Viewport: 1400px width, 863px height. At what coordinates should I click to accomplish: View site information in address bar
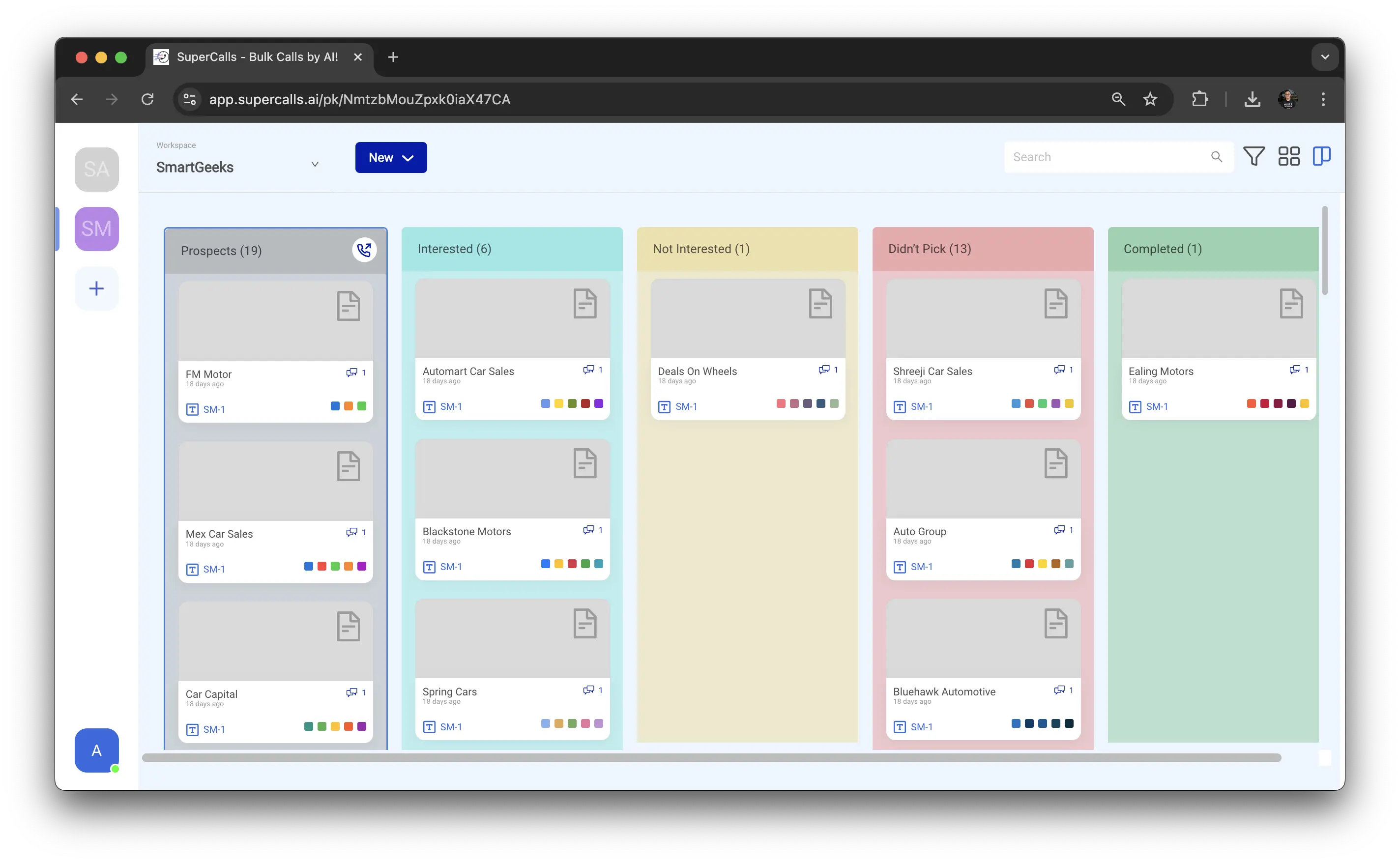click(189, 99)
